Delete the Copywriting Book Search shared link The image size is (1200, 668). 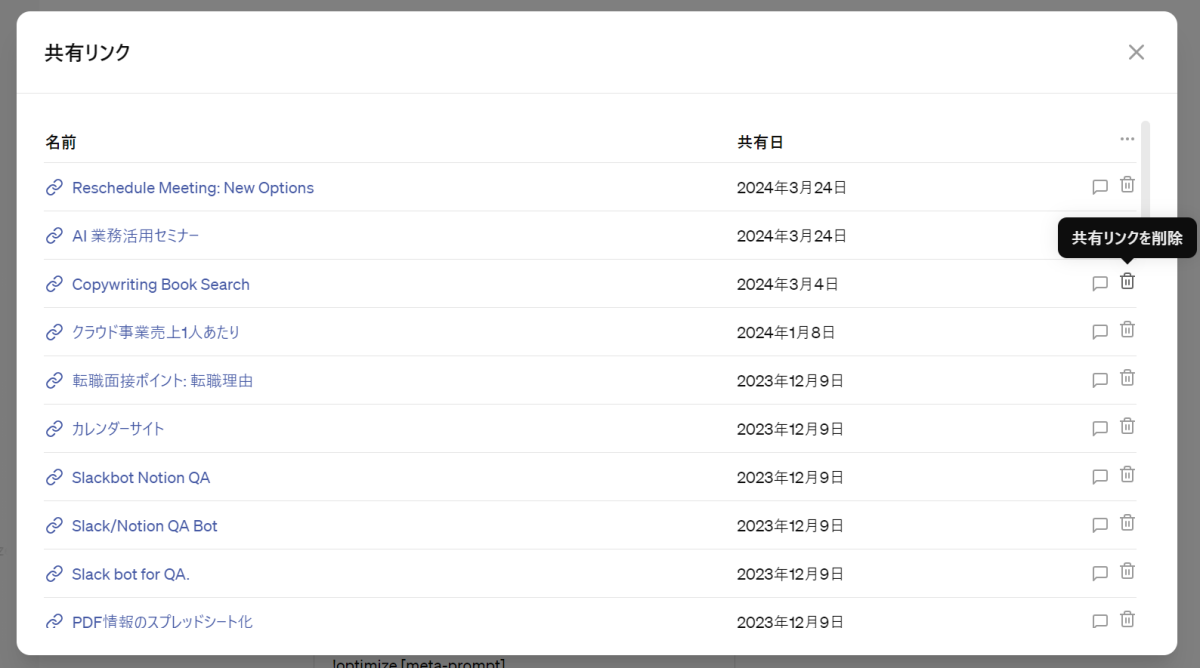point(1127,281)
